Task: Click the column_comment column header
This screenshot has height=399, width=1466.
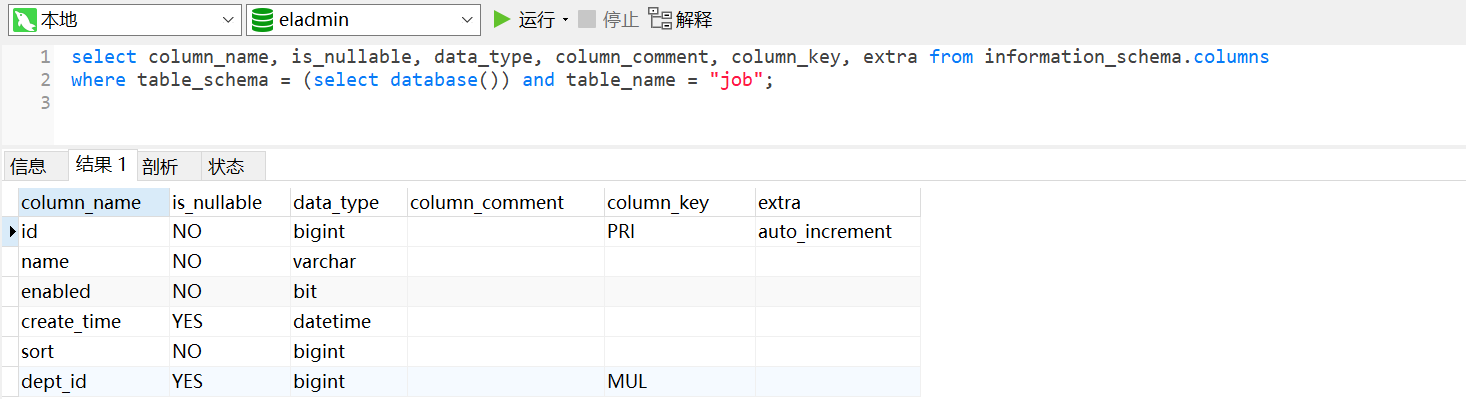Action: [x=505, y=202]
